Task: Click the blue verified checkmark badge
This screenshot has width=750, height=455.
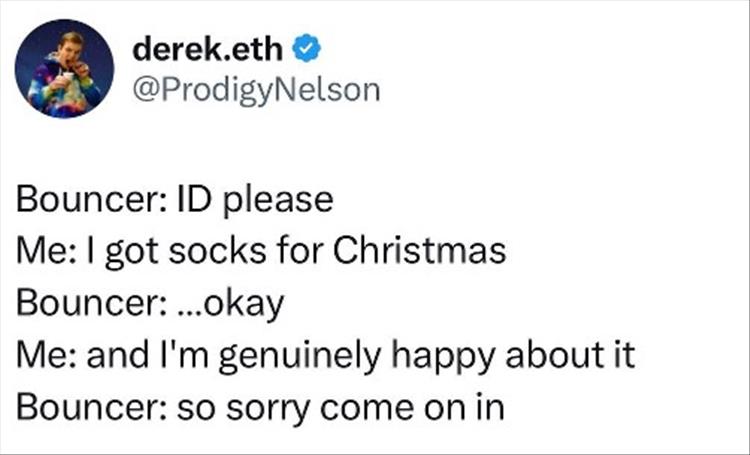Action: (307, 48)
